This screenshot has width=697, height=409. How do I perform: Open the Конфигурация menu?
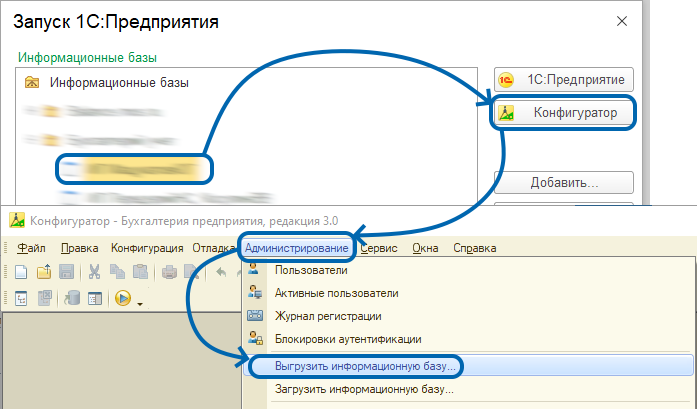point(147,248)
